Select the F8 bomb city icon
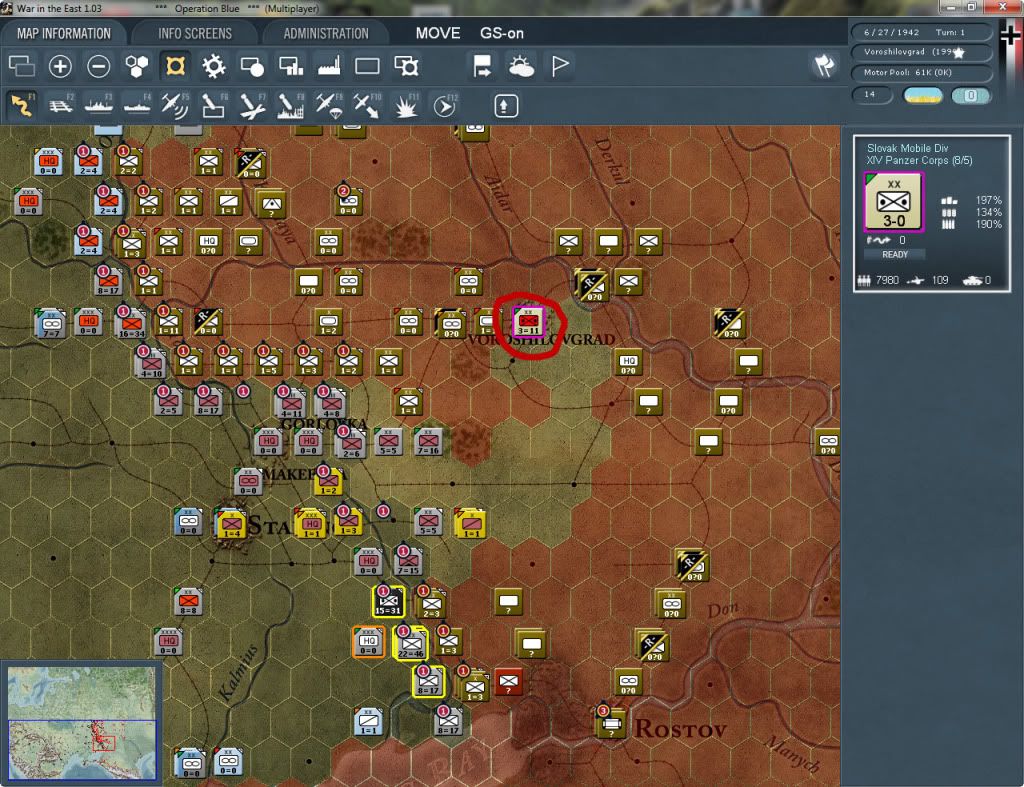 tap(291, 105)
